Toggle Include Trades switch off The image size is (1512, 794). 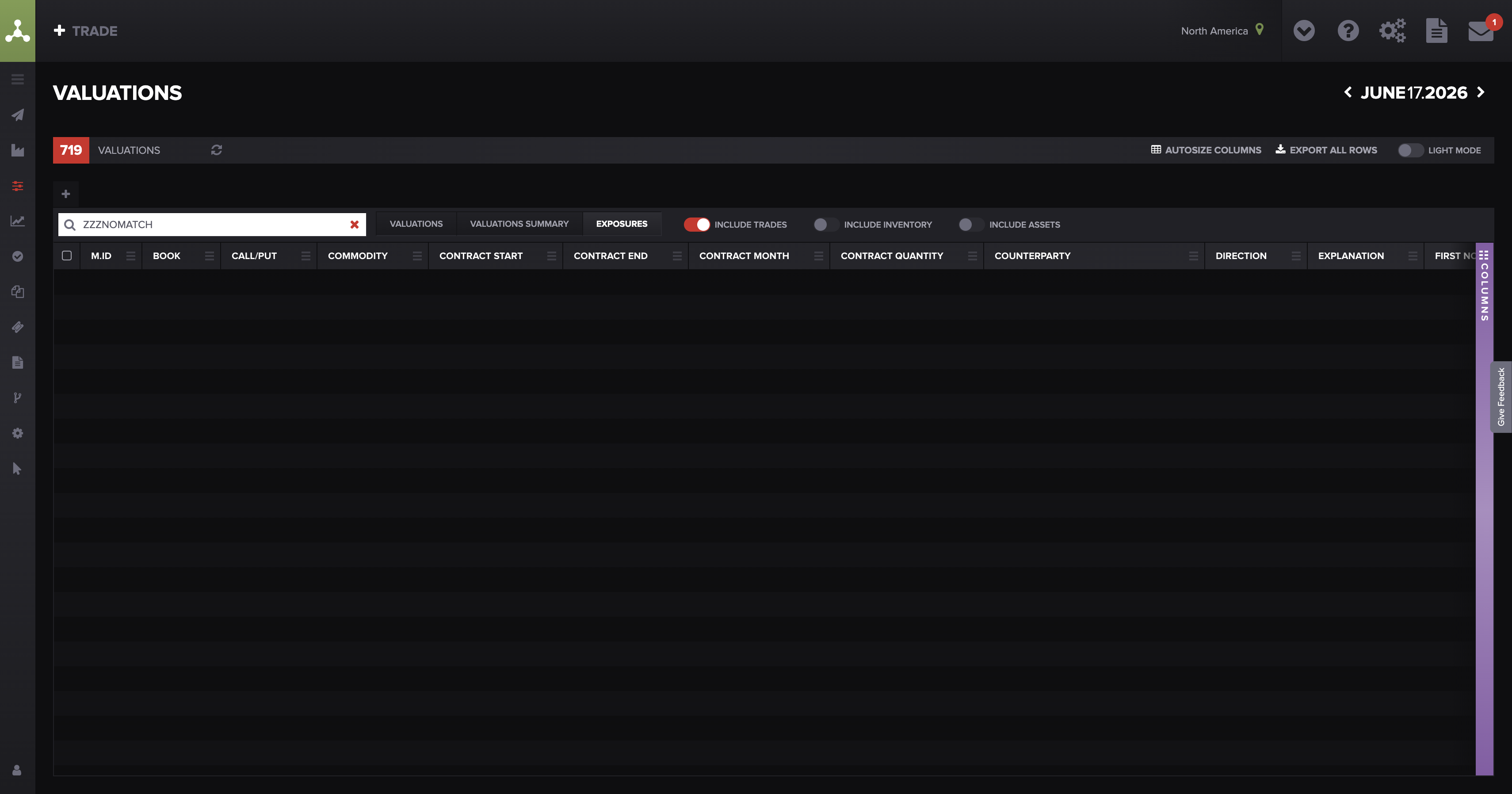point(697,225)
